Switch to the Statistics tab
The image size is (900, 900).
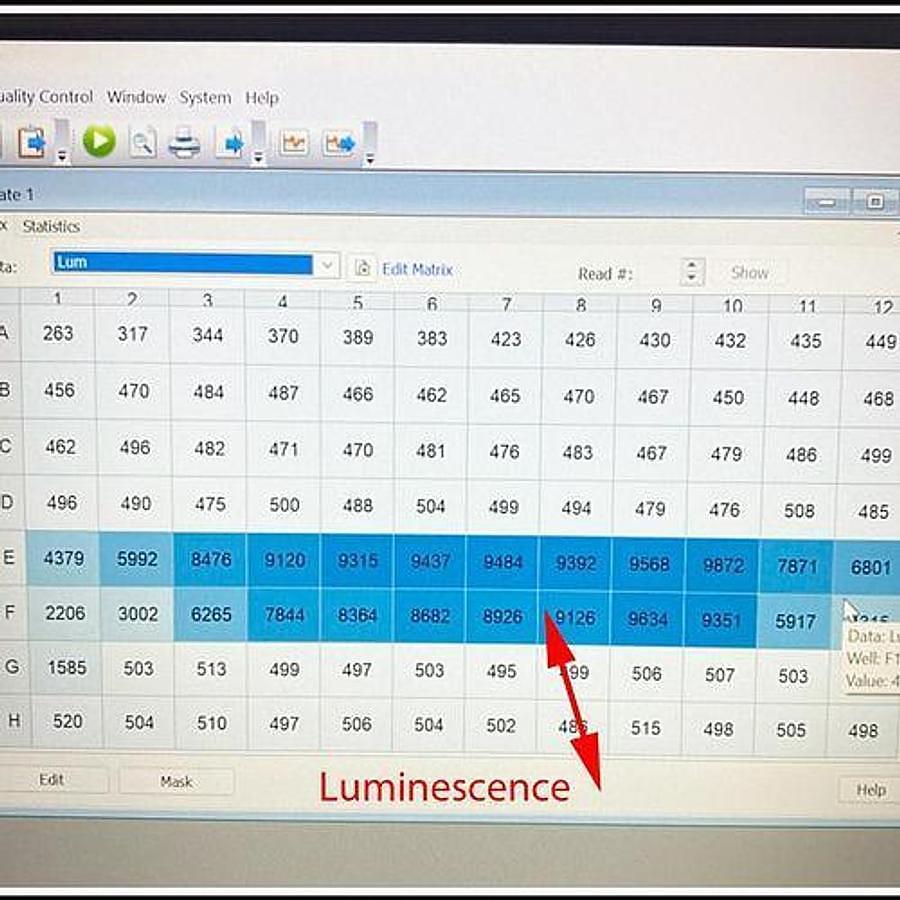coord(51,226)
